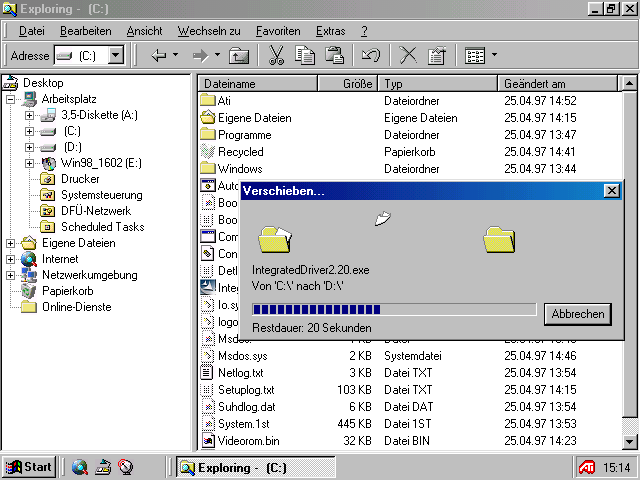Click the Paste clipboard icon
The height and width of the screenshot is (480, 640).
click(x=334, y=55)
